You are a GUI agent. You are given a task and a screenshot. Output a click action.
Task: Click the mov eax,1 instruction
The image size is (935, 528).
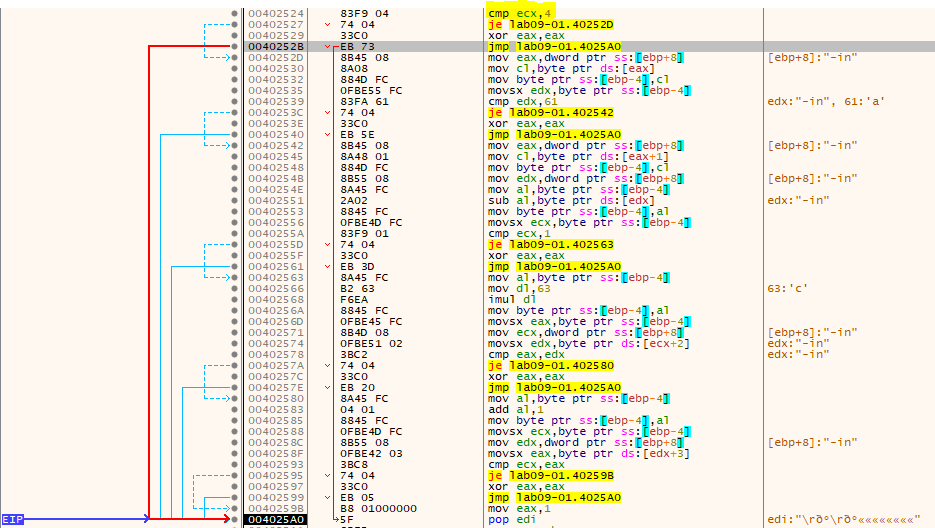[519, 508]
